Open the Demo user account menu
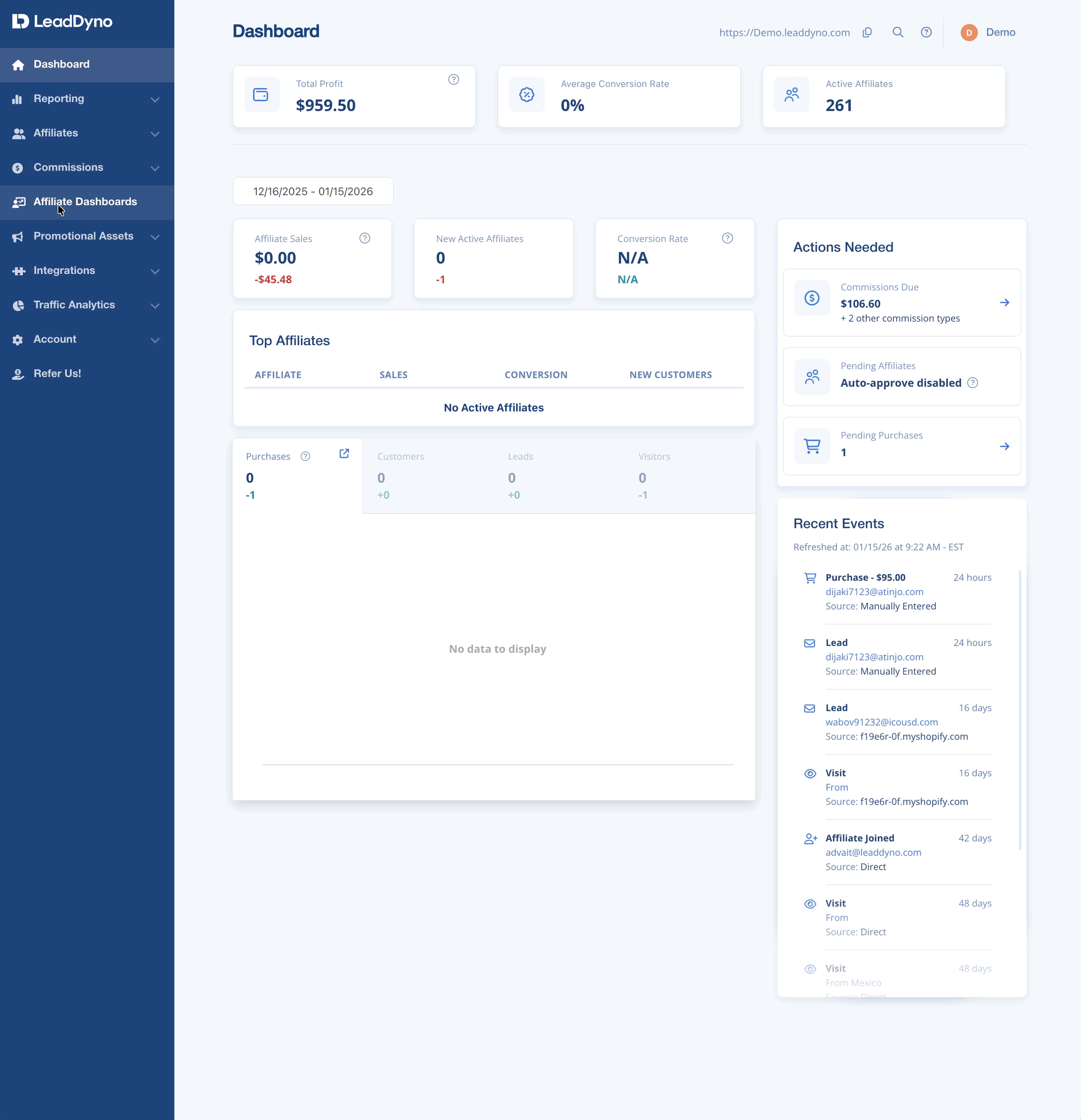Screen dimensions: 1081x1120 pos(988,33)
